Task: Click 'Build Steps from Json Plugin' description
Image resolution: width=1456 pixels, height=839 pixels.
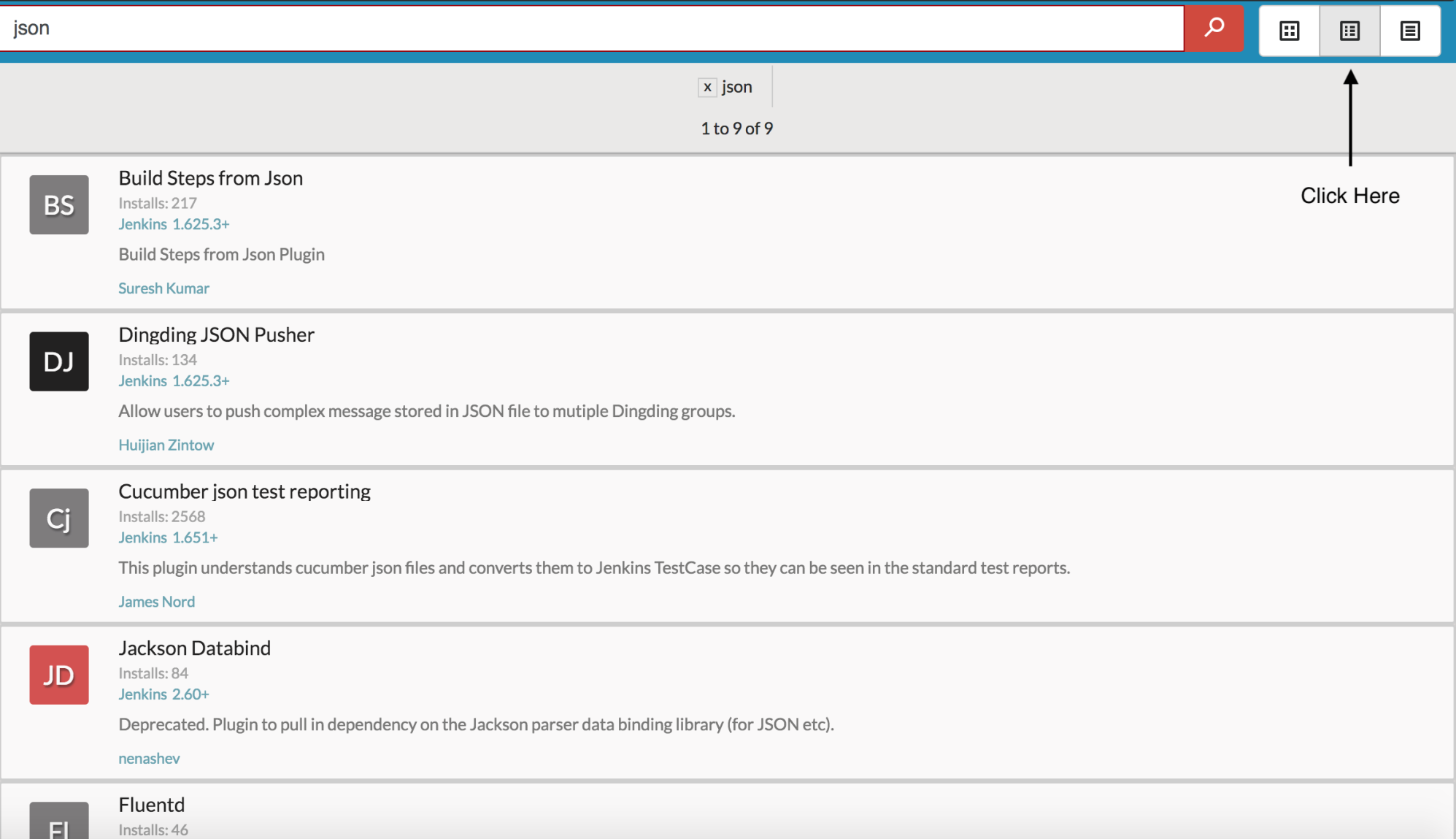Action: point(221,255)
